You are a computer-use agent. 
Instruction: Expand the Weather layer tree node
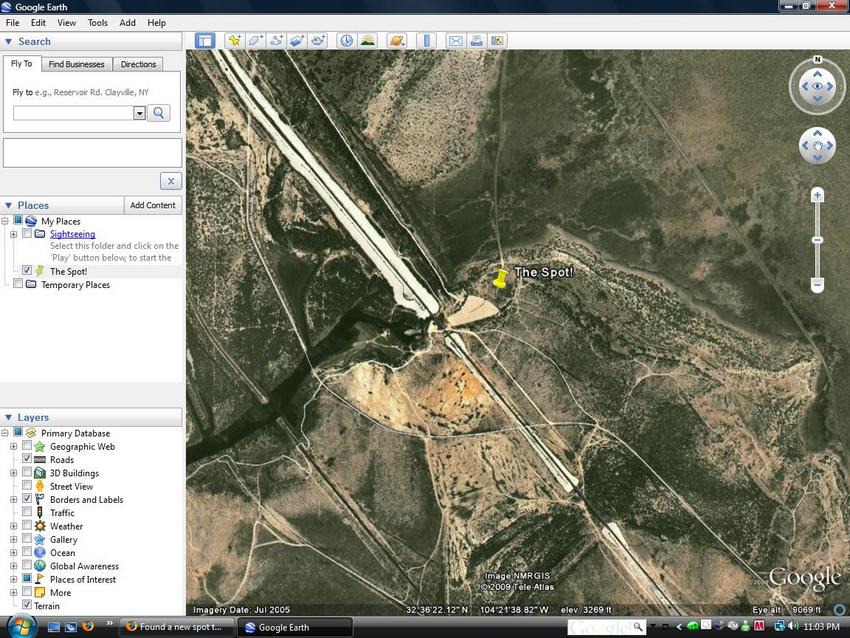(x=14, y=526)
